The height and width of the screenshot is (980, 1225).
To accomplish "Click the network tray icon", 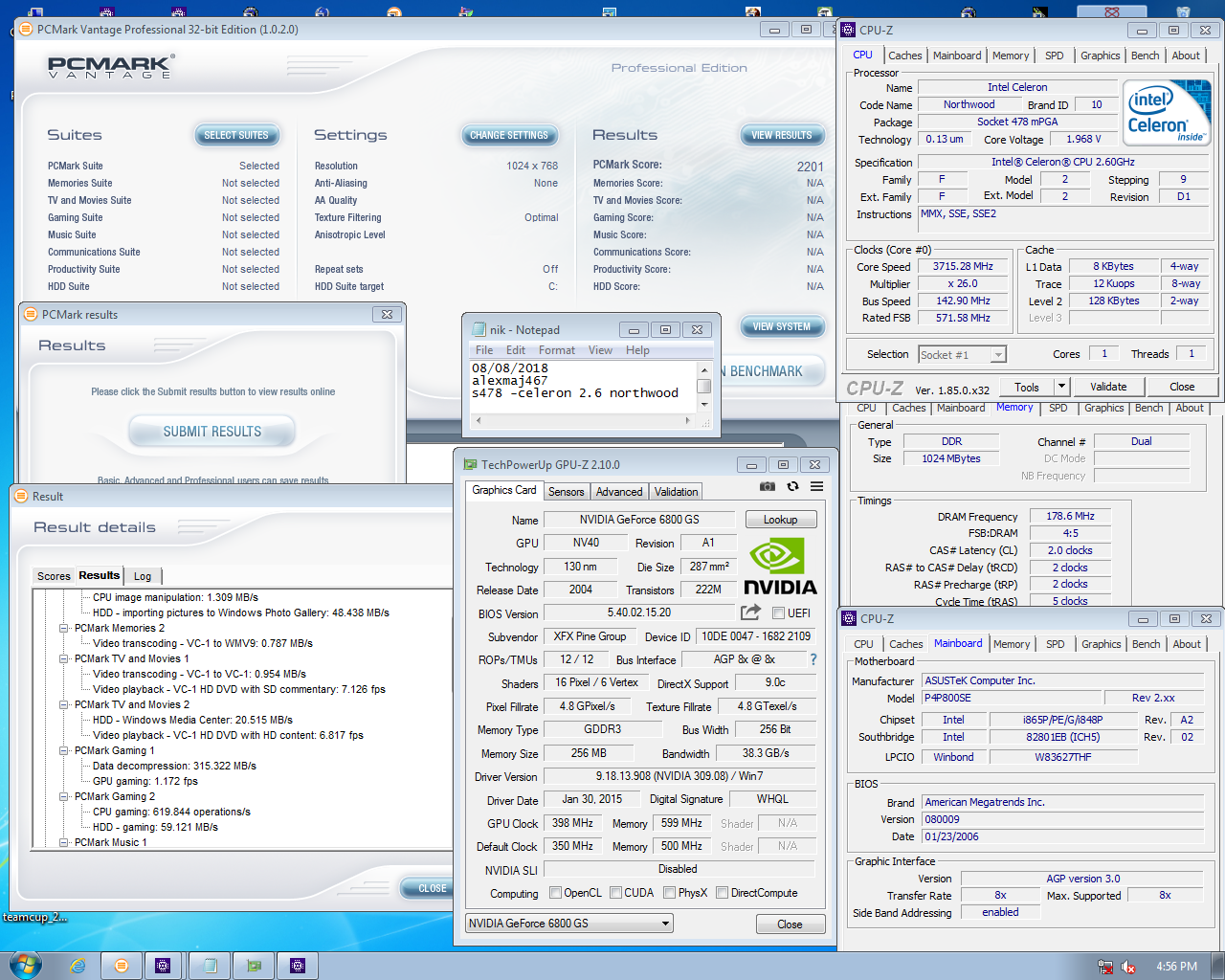I will 1105,967.
